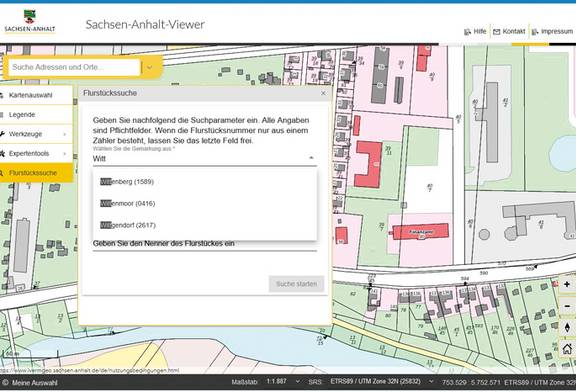Viewport: 576px width, 392px height.
Task: Open the Kontakt page
Action: coord(509,32)
